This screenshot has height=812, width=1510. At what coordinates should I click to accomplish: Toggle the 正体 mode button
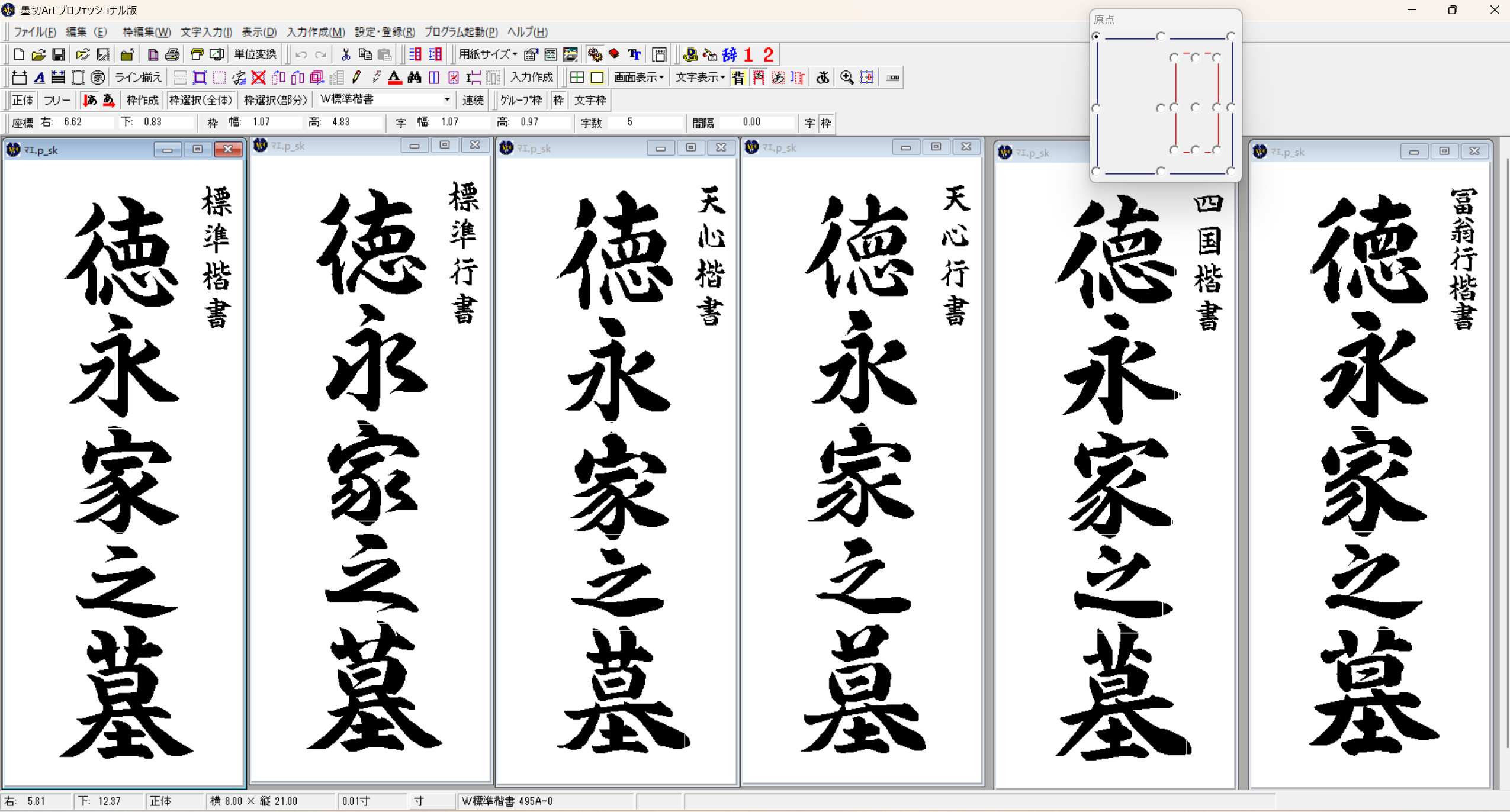23,100
